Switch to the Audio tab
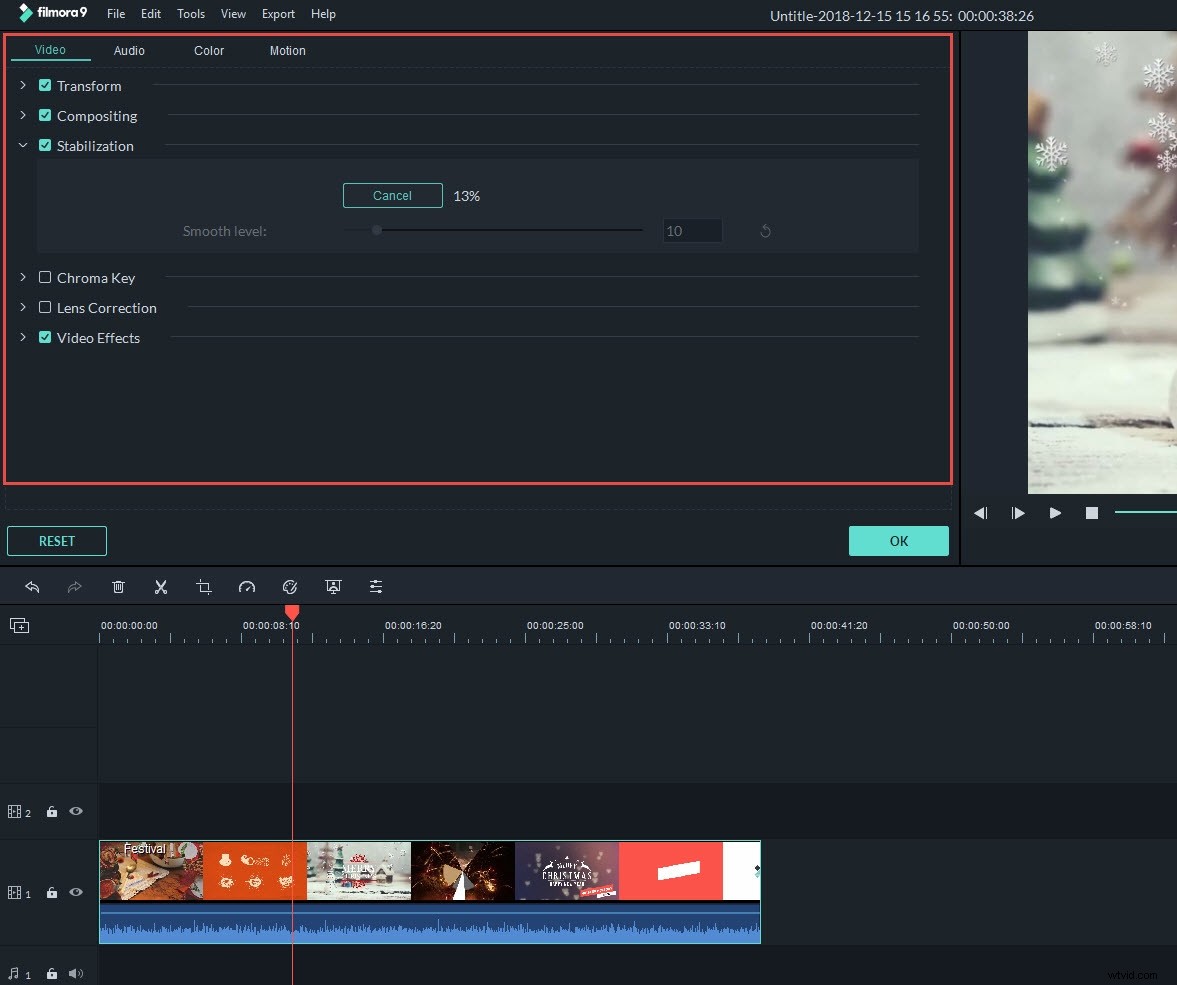 pyautogui.click(x=129, y=50)
